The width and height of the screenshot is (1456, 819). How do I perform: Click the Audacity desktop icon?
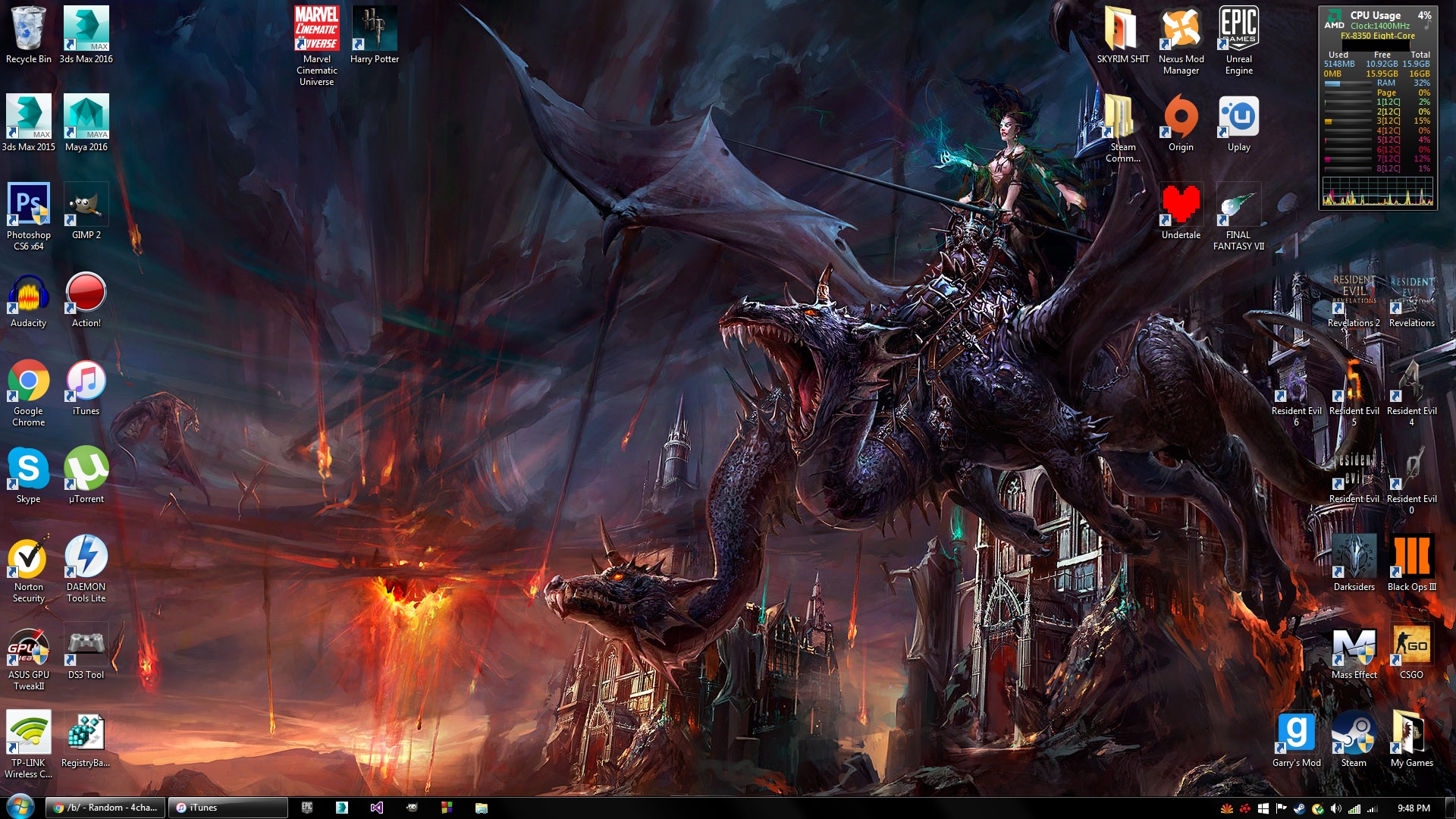click(x=29, y=299)
